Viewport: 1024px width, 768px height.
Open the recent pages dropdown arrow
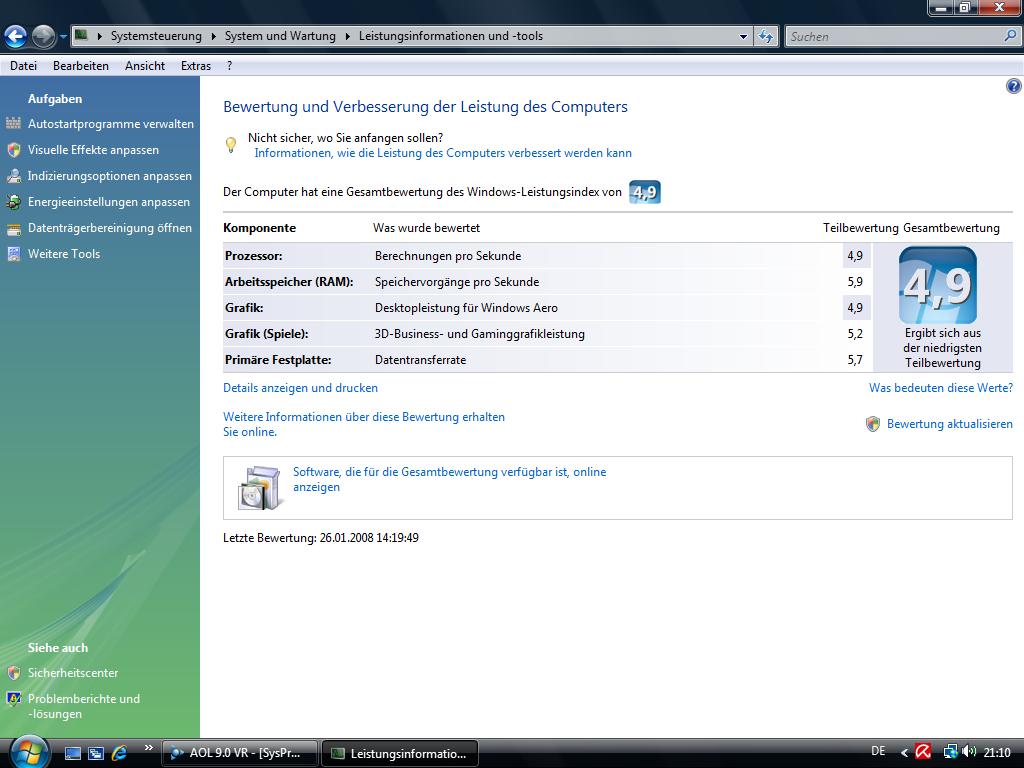point(63,37)
